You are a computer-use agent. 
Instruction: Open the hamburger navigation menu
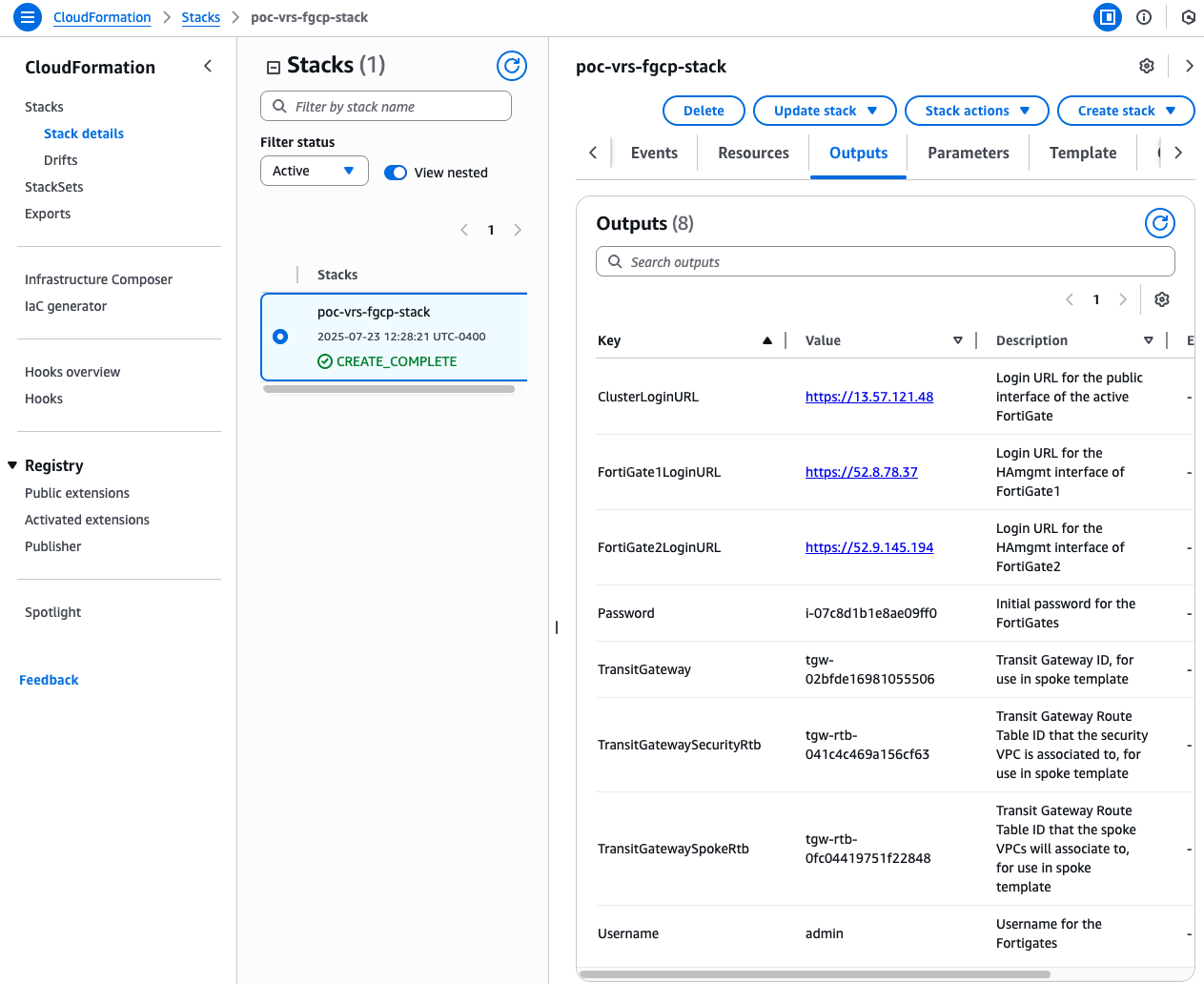coord(28,17)
